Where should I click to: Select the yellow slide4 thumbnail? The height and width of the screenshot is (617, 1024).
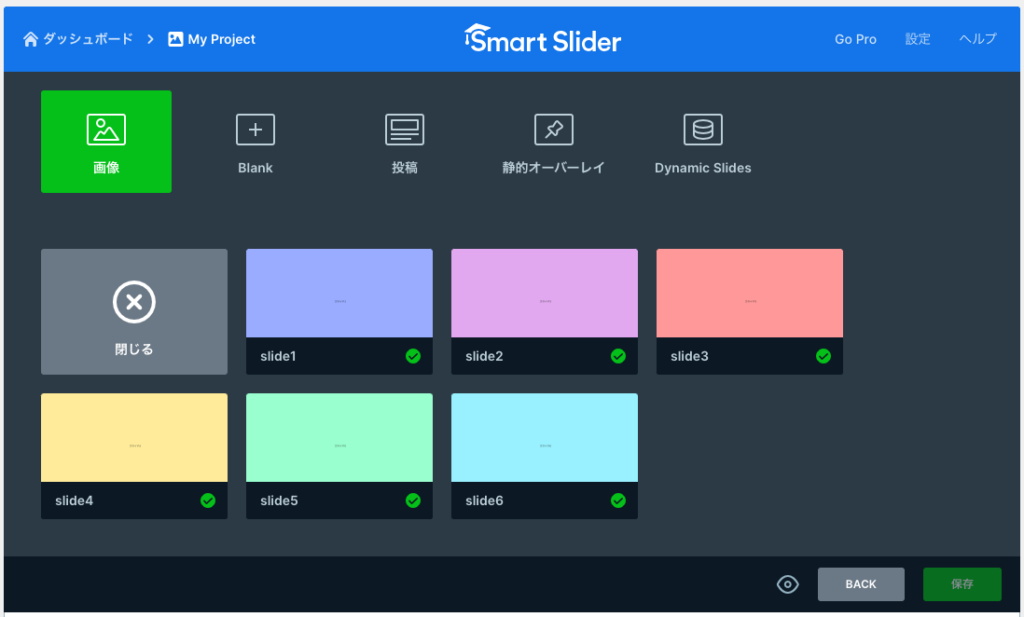tap(134, 437)
